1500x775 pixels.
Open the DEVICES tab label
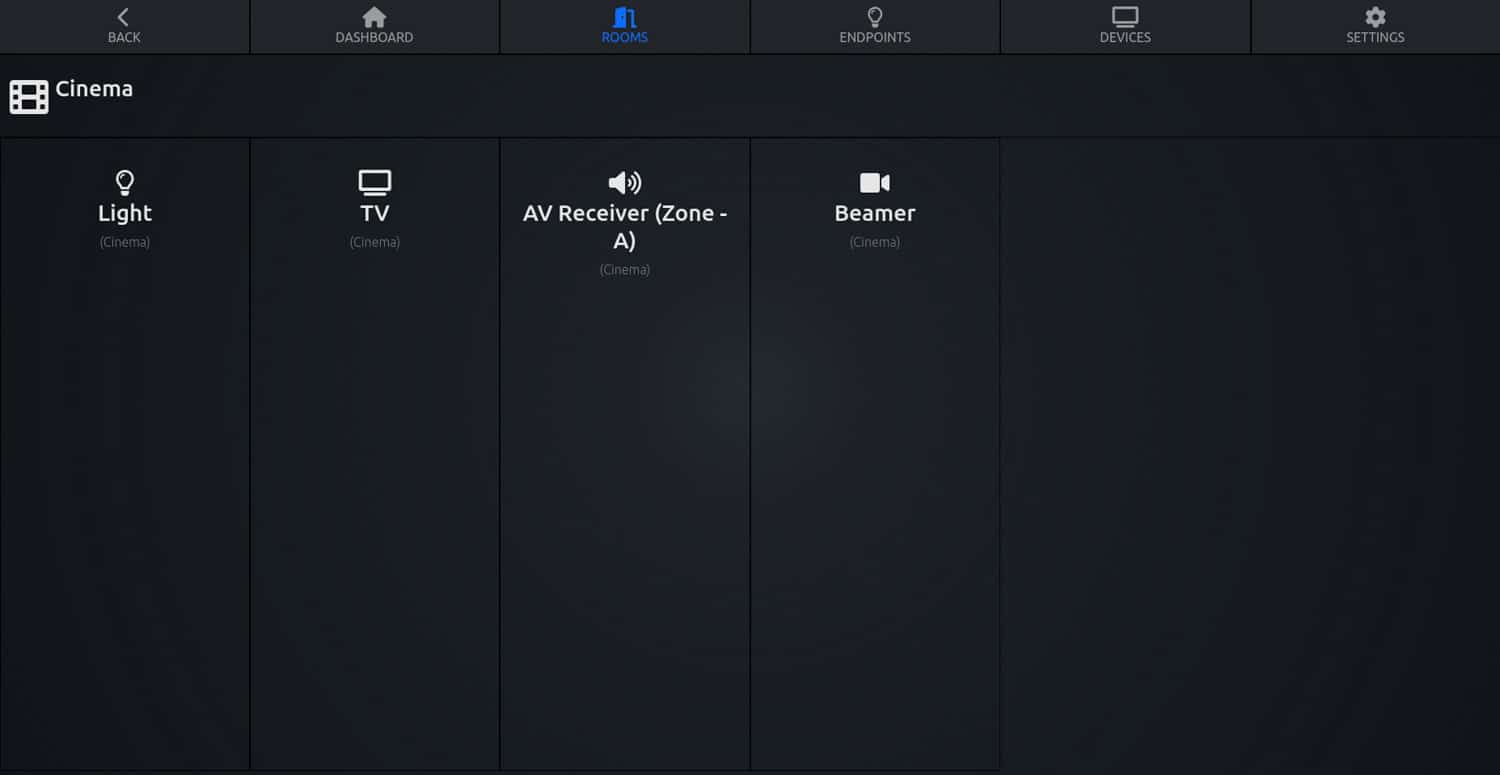pyautogui.click(x=1125, y=38)
